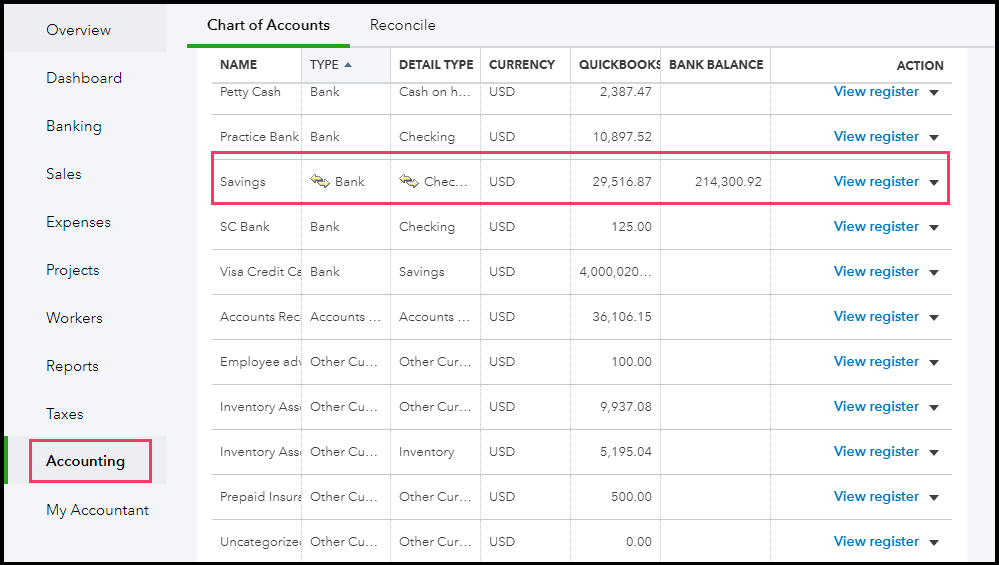Image resolution: width=999 pixels, height=565 pixels.
Task: Sort accounts by the Name column header
Action: pyautogui.click(x=239, y=65)
